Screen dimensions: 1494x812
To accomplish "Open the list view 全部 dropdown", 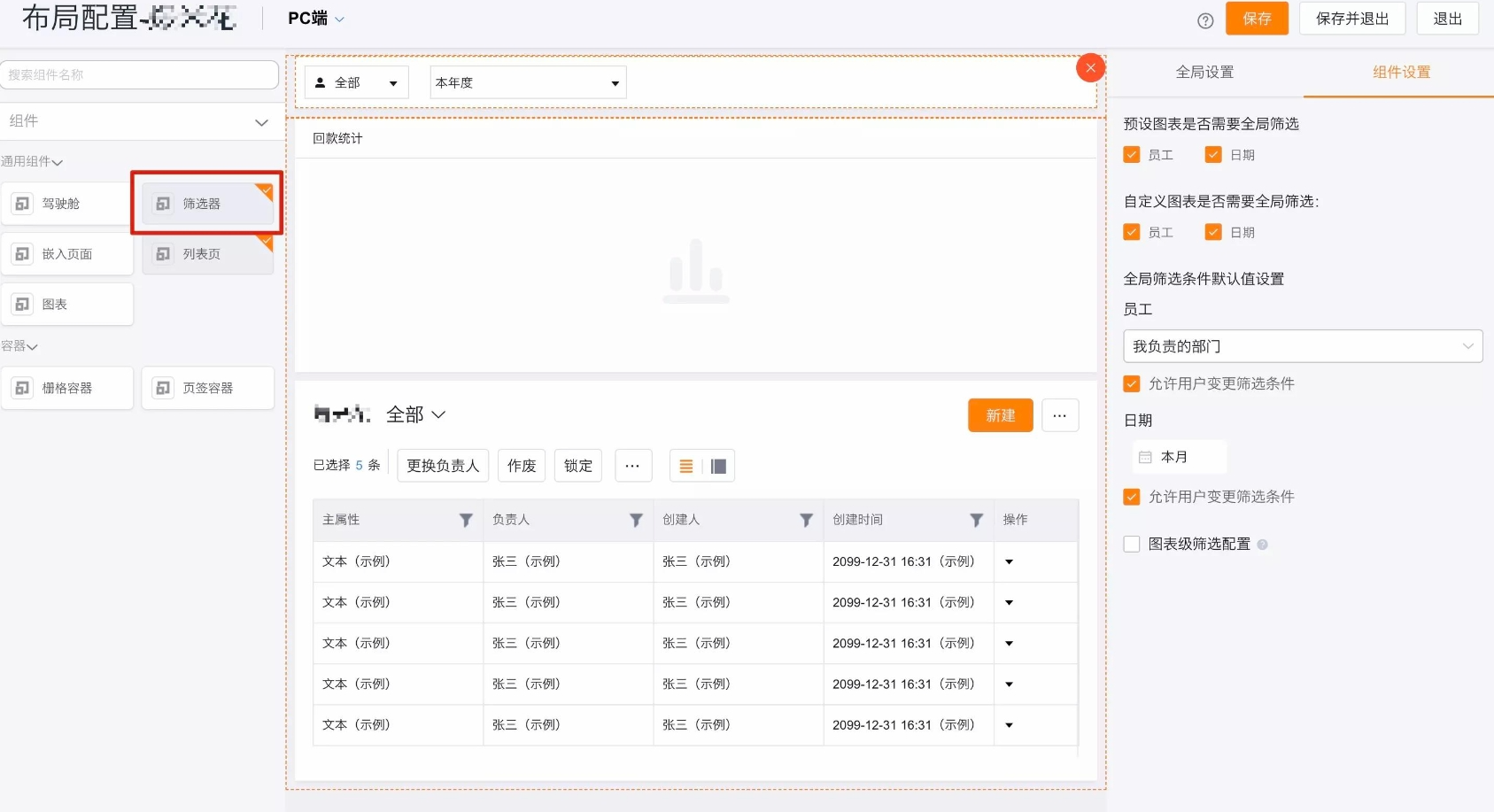I will tap(415, 414).
